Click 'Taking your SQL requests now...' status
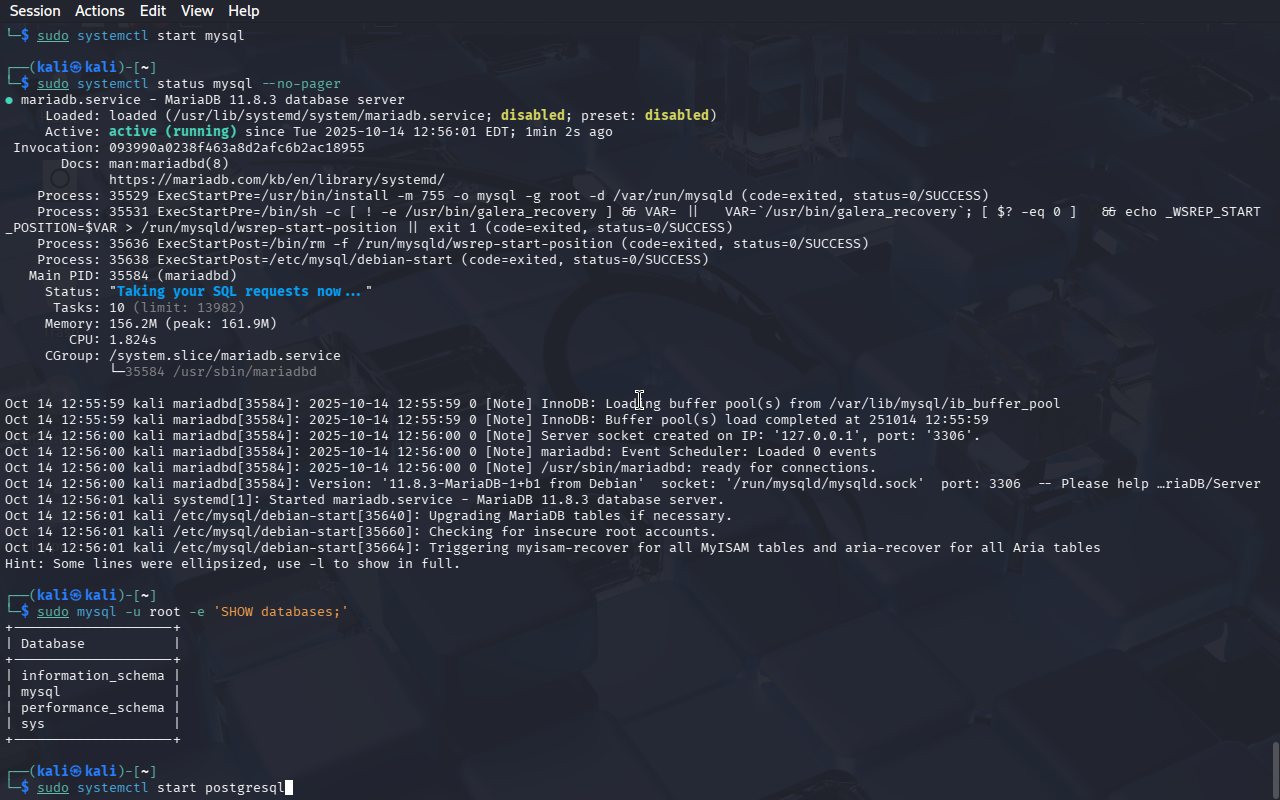1280x800 pixels. [240, 292]
